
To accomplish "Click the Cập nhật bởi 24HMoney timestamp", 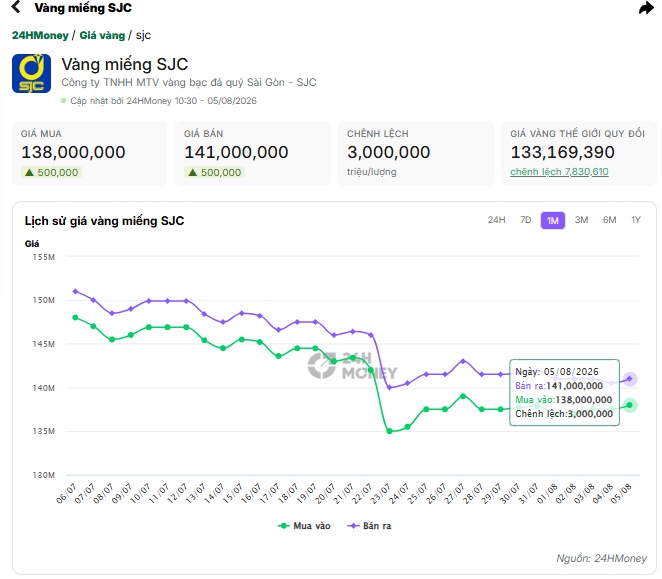I will pos(163,101).
